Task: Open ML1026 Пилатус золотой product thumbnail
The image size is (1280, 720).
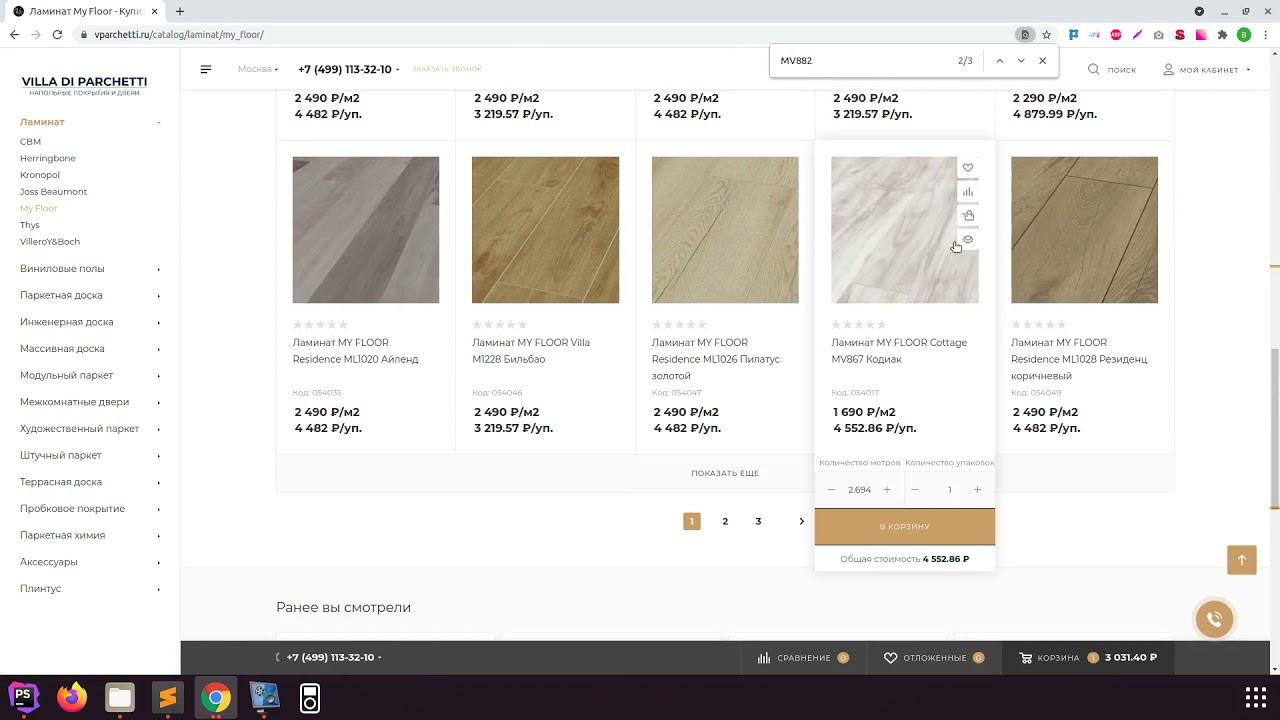Action: click(x=725, y=230)
